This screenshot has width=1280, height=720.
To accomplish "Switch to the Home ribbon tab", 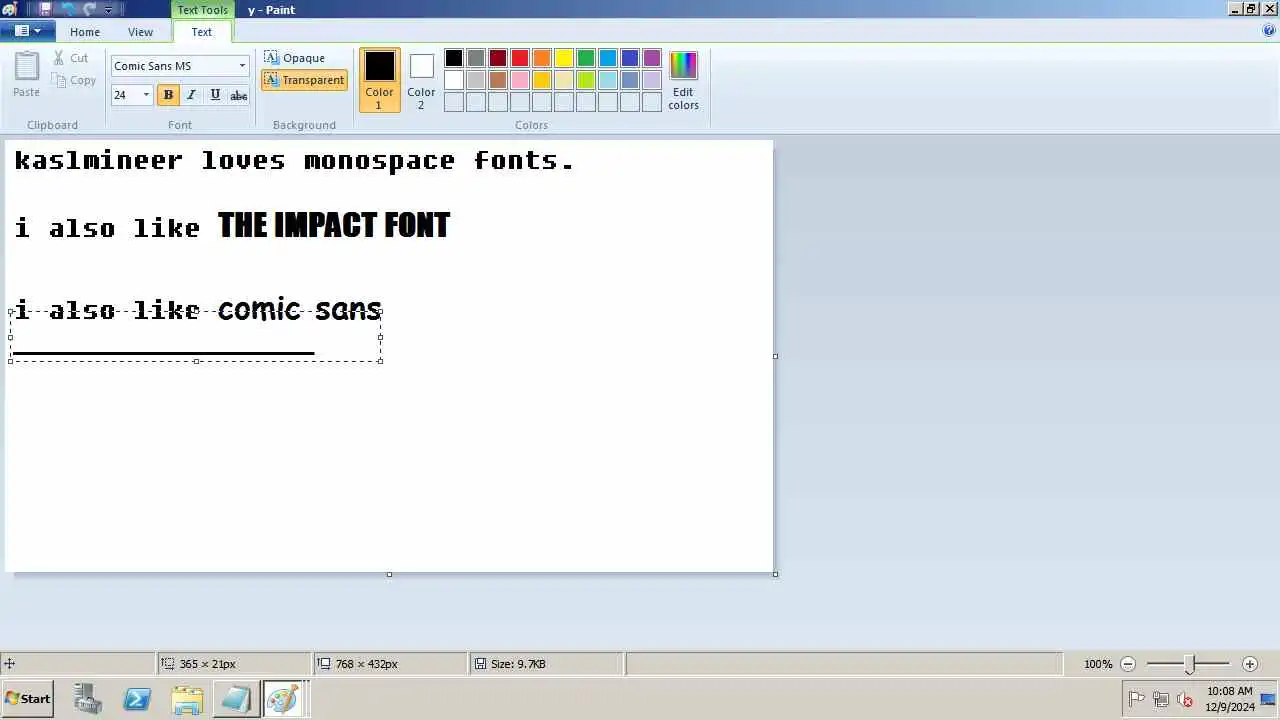I will (85, 32).
